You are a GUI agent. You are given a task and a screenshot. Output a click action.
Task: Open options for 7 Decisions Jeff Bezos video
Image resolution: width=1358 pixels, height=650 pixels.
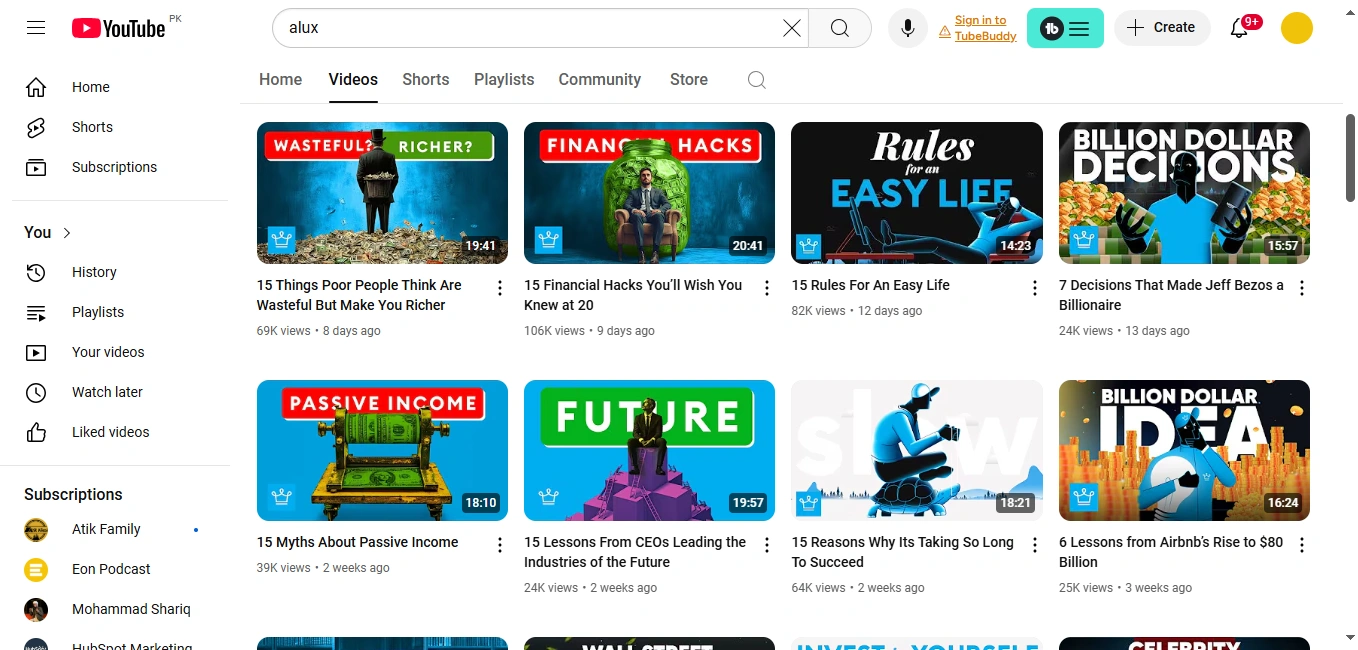coord(1302,288)
